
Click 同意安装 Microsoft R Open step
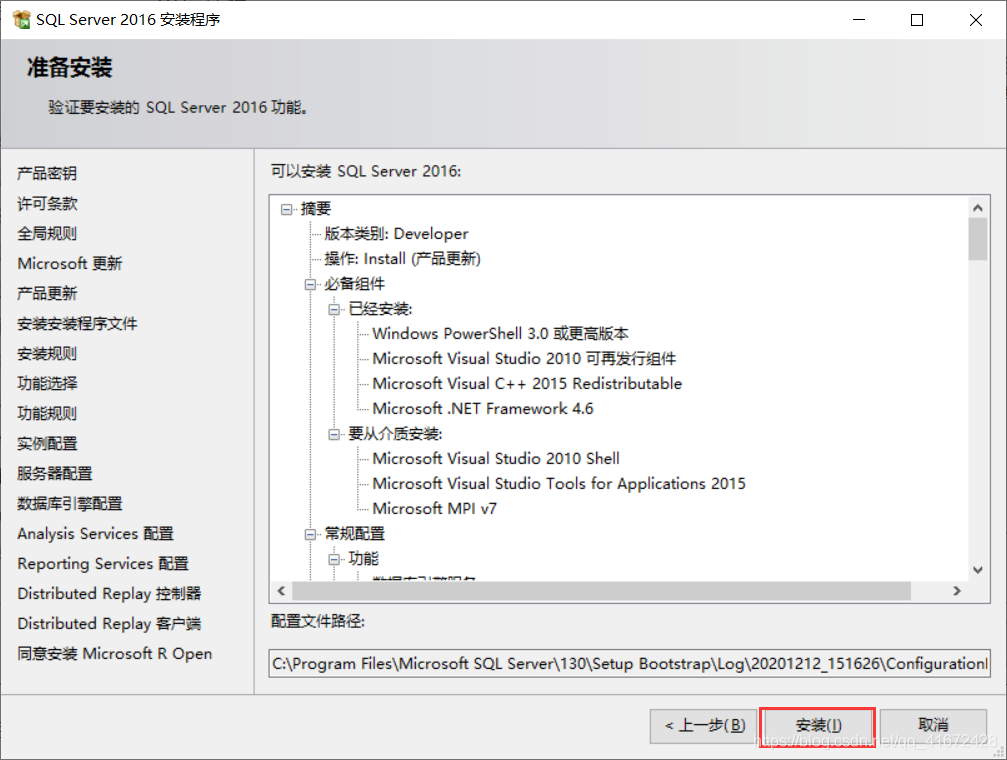(x=114, y=654)
